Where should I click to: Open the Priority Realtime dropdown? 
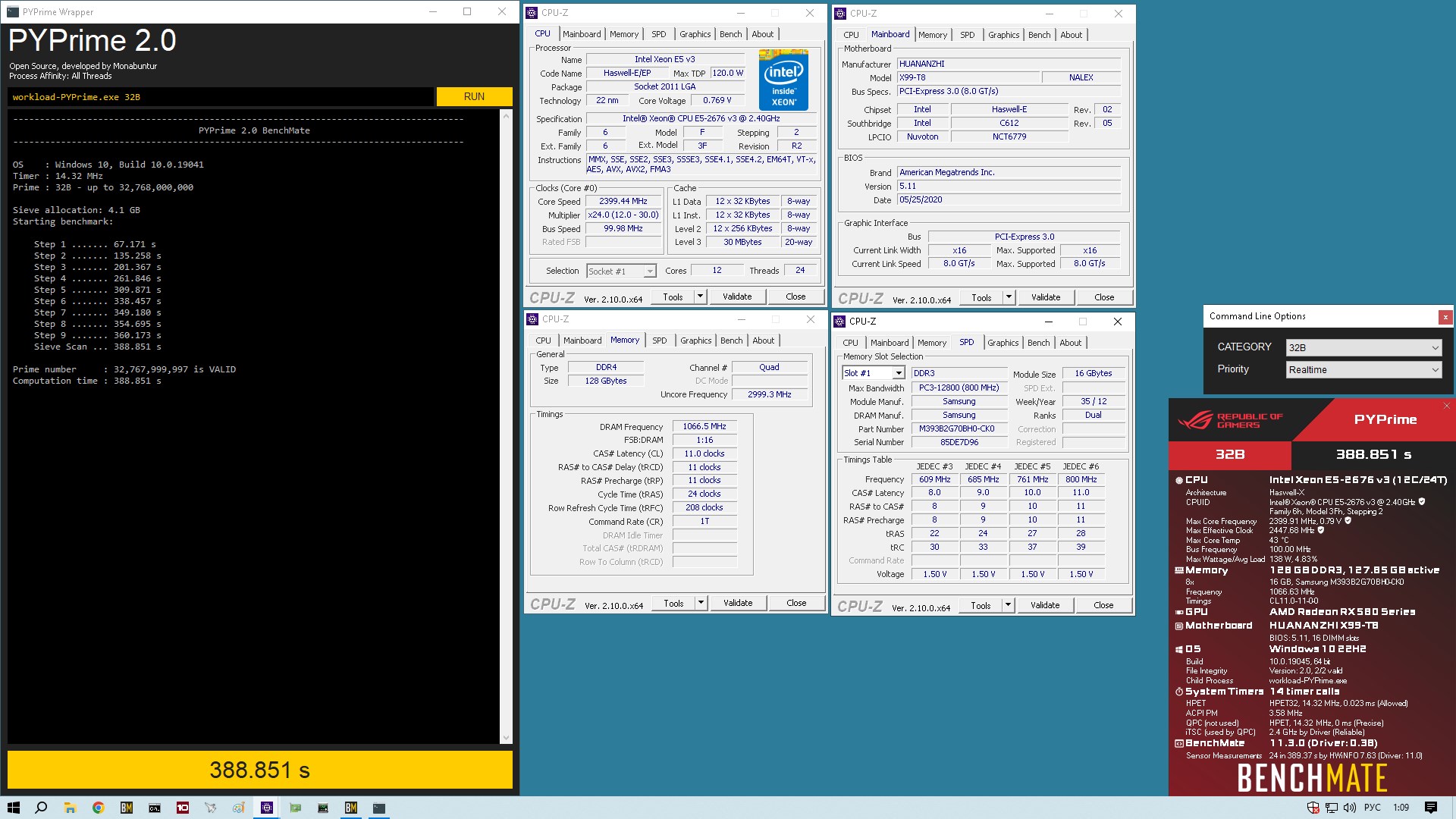tap(1363, 369)
